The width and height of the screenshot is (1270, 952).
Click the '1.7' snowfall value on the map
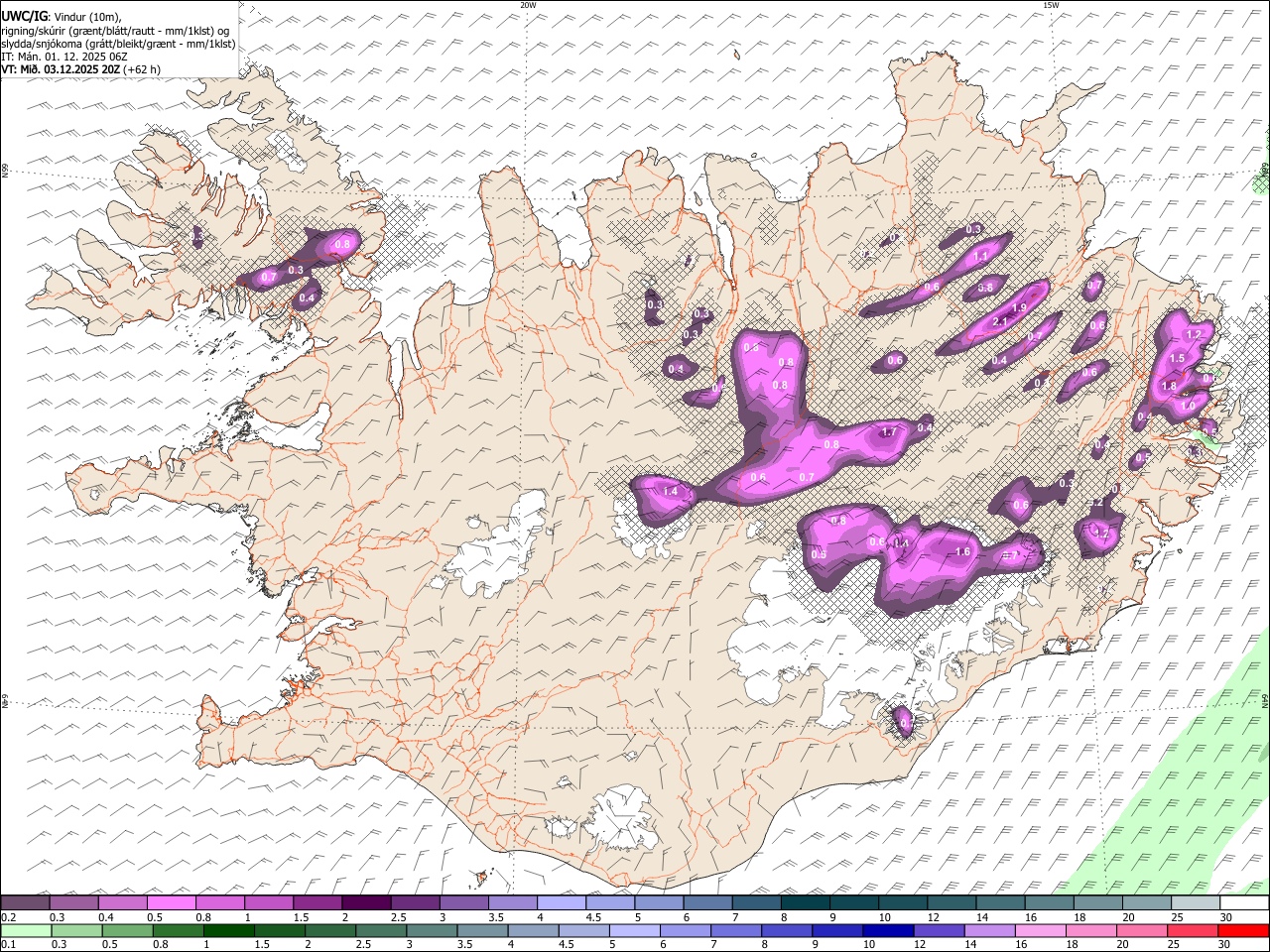(x=889, y=432)
